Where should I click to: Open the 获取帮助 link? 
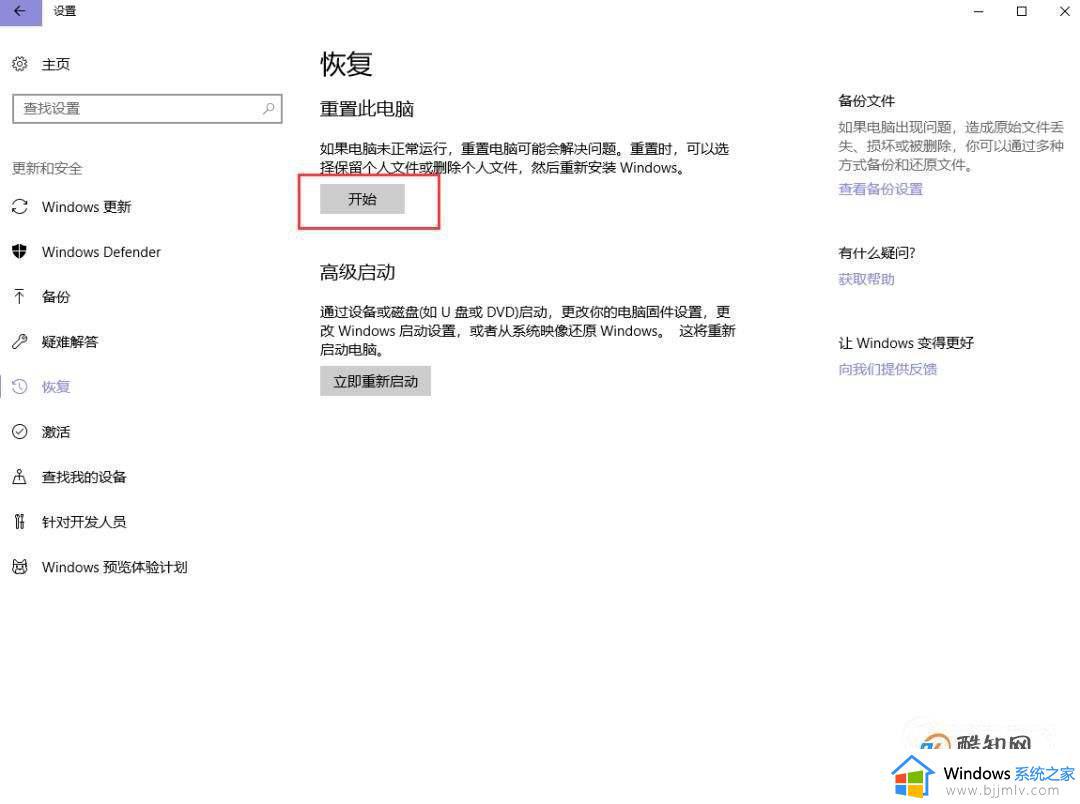pos(866,279)
